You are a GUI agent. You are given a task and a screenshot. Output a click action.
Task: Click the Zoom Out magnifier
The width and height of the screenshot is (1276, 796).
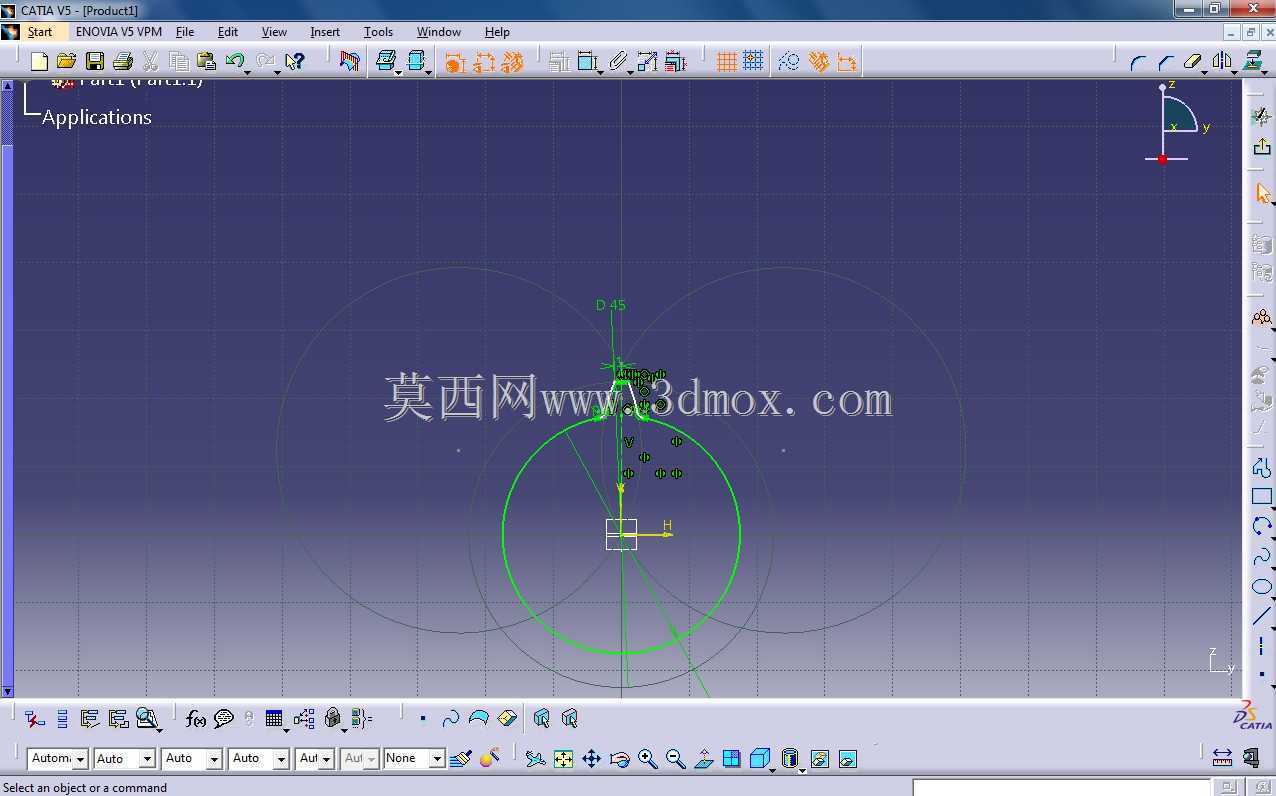point(675,759)
